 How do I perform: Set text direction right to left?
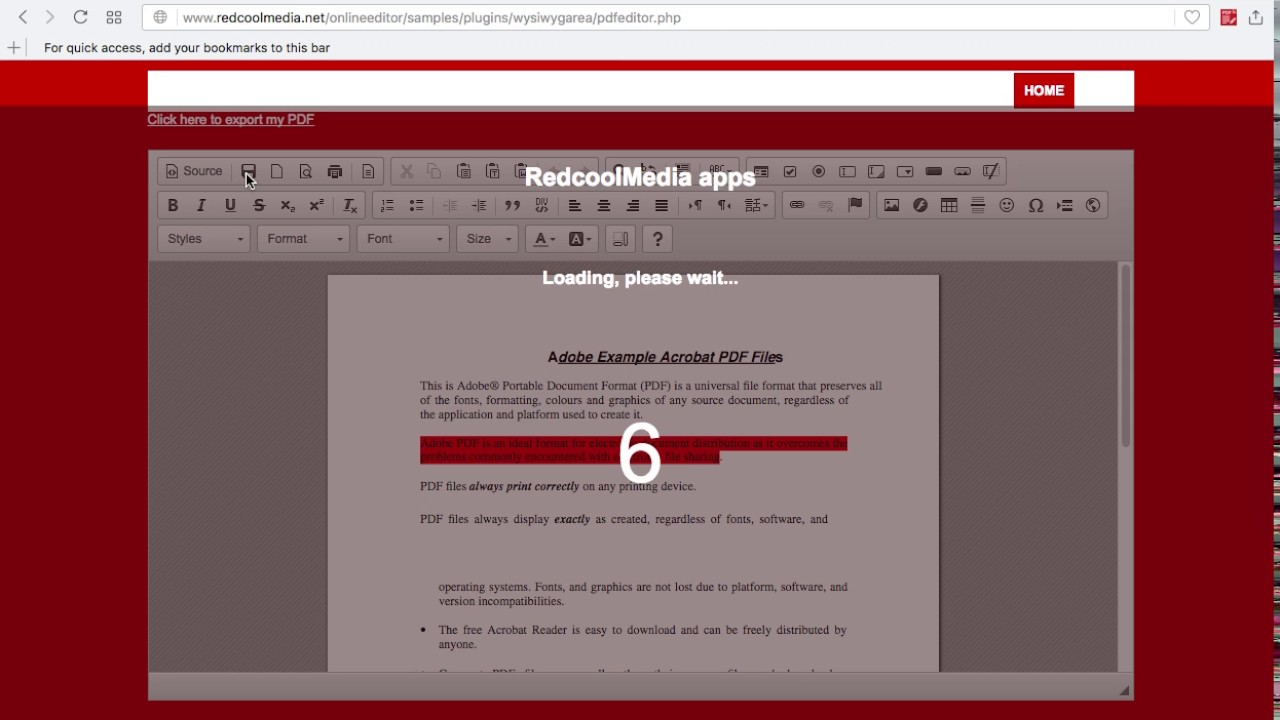(724, 205)
